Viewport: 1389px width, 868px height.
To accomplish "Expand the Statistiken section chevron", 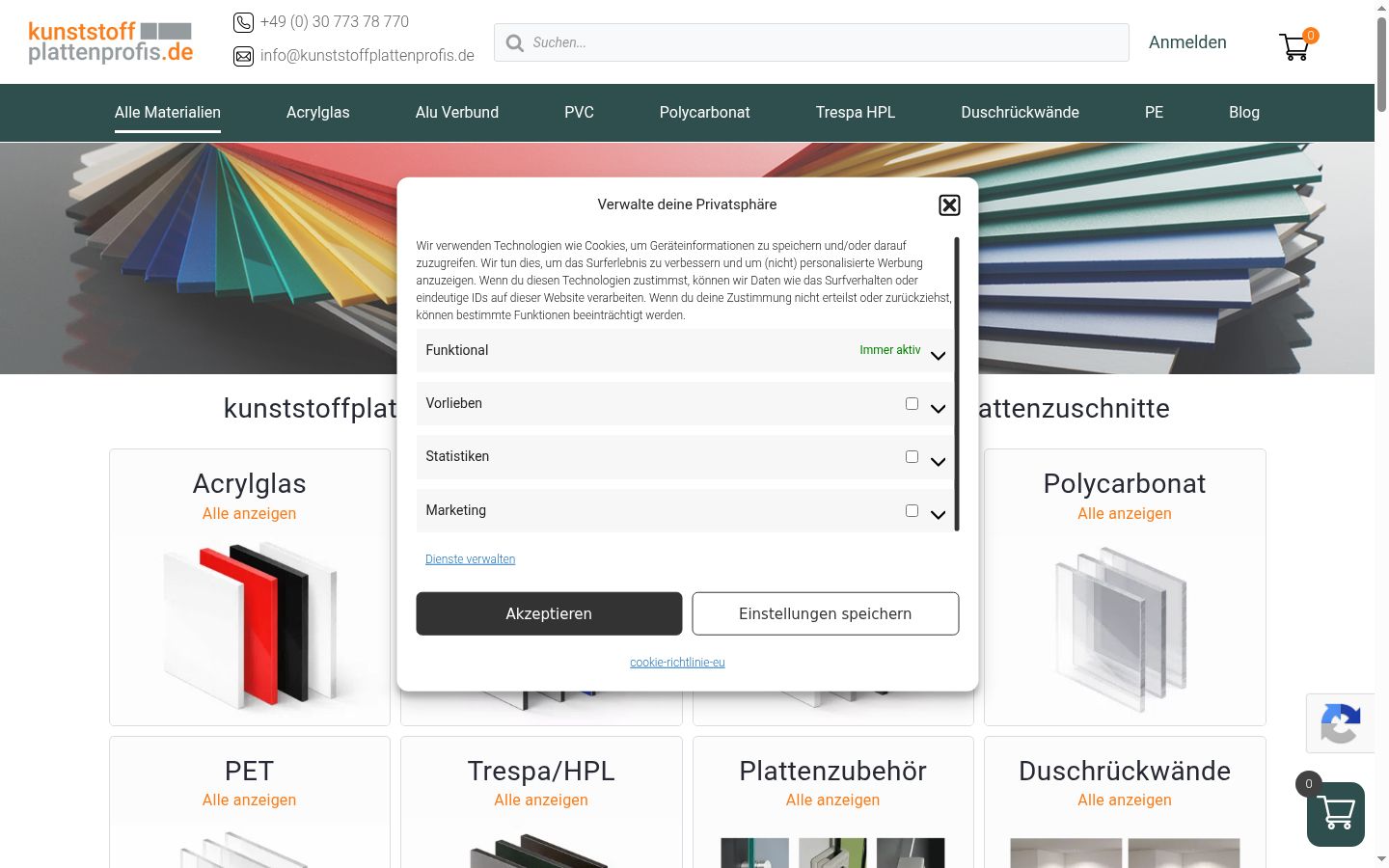I will (x=938, y=462).
